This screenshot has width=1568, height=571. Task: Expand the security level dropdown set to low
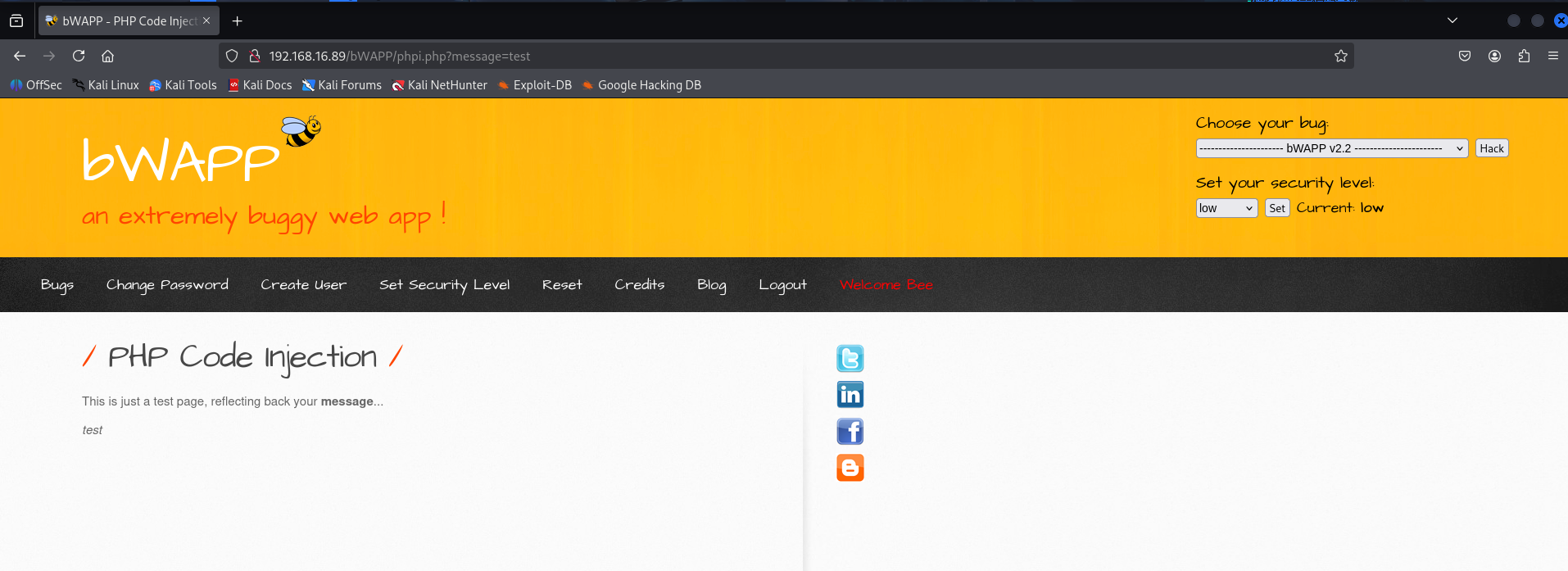tap(1226, 208)
